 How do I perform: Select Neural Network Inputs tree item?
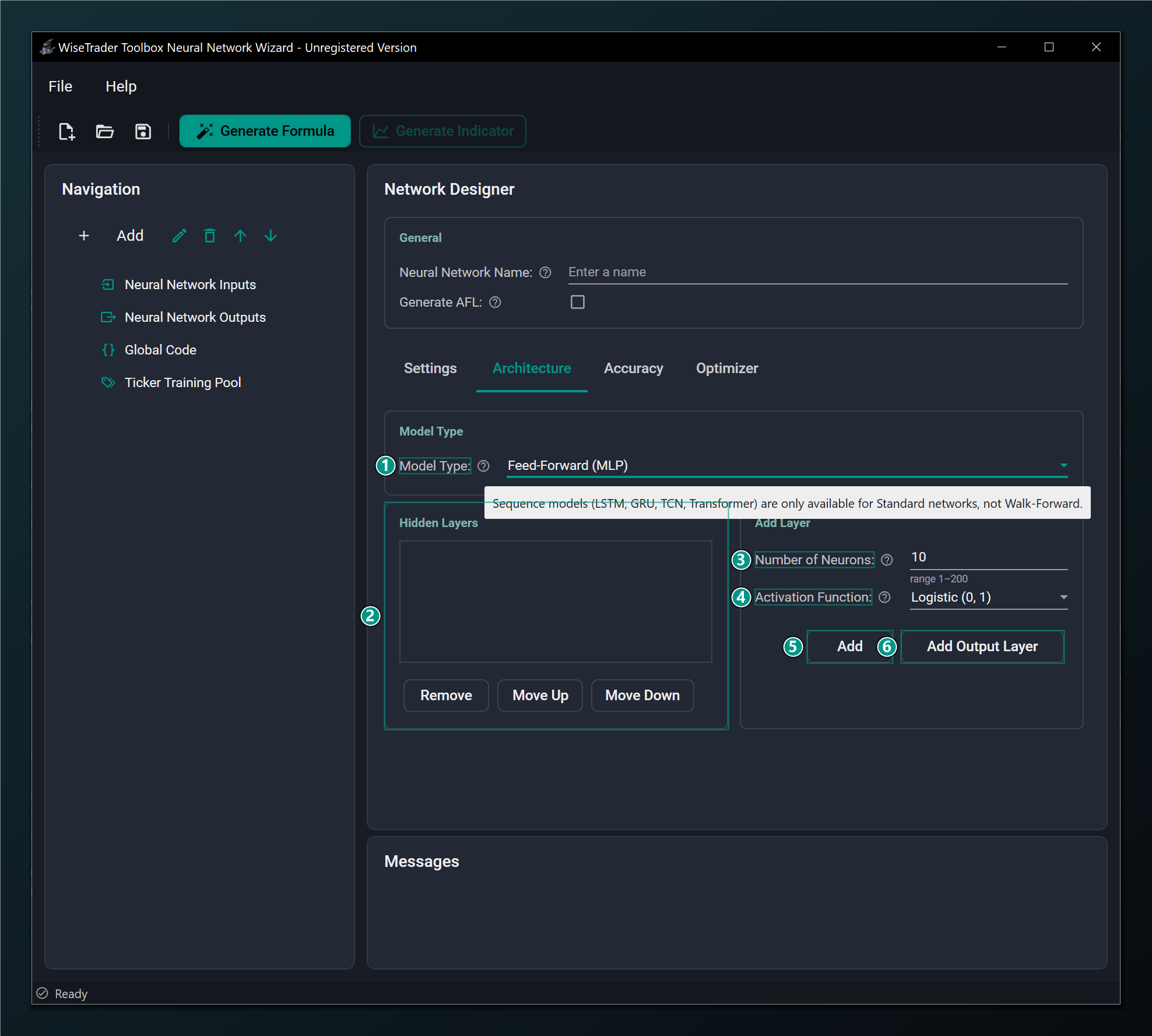190,285
